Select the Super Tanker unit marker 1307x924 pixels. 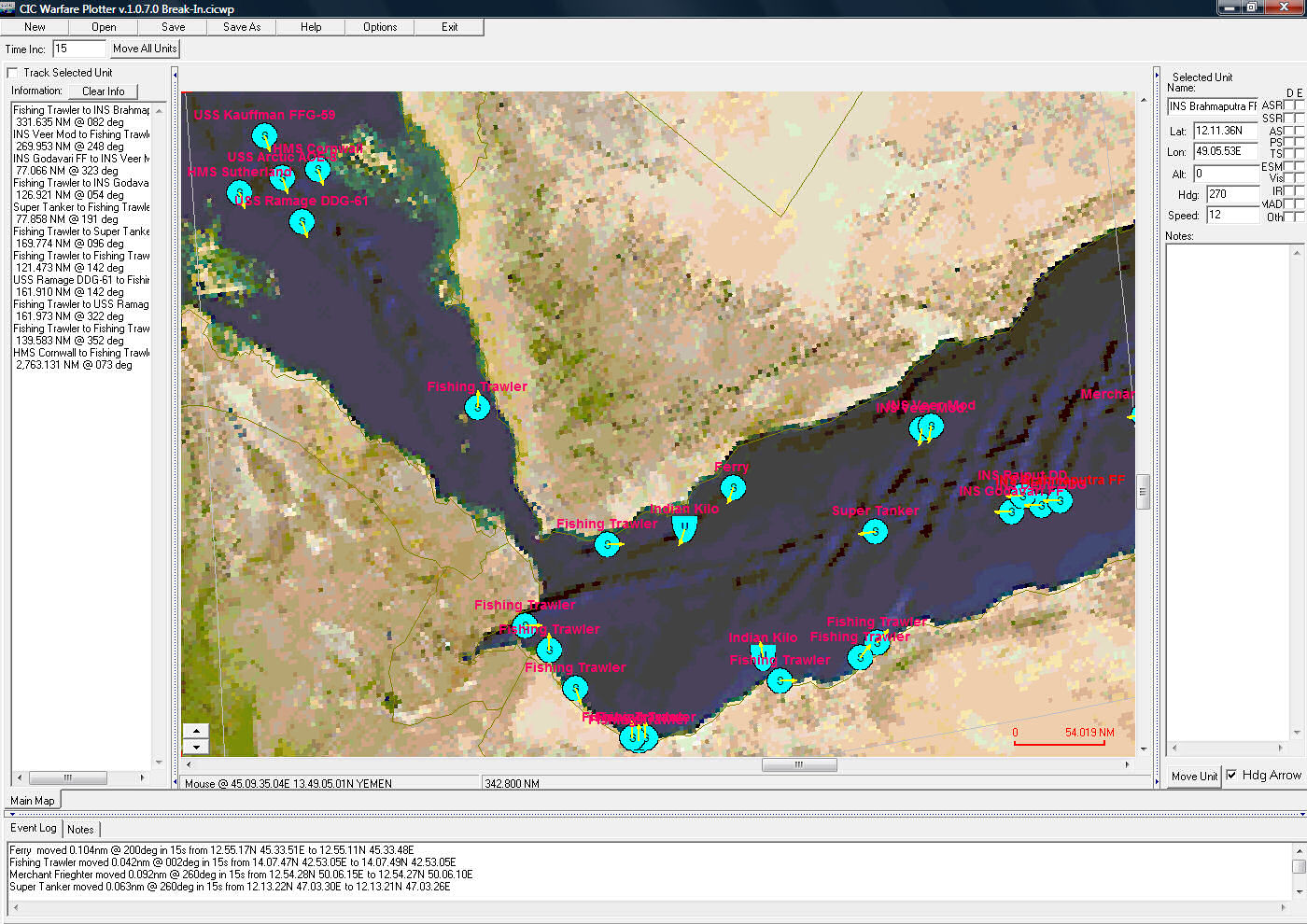[x=874, y=531]
